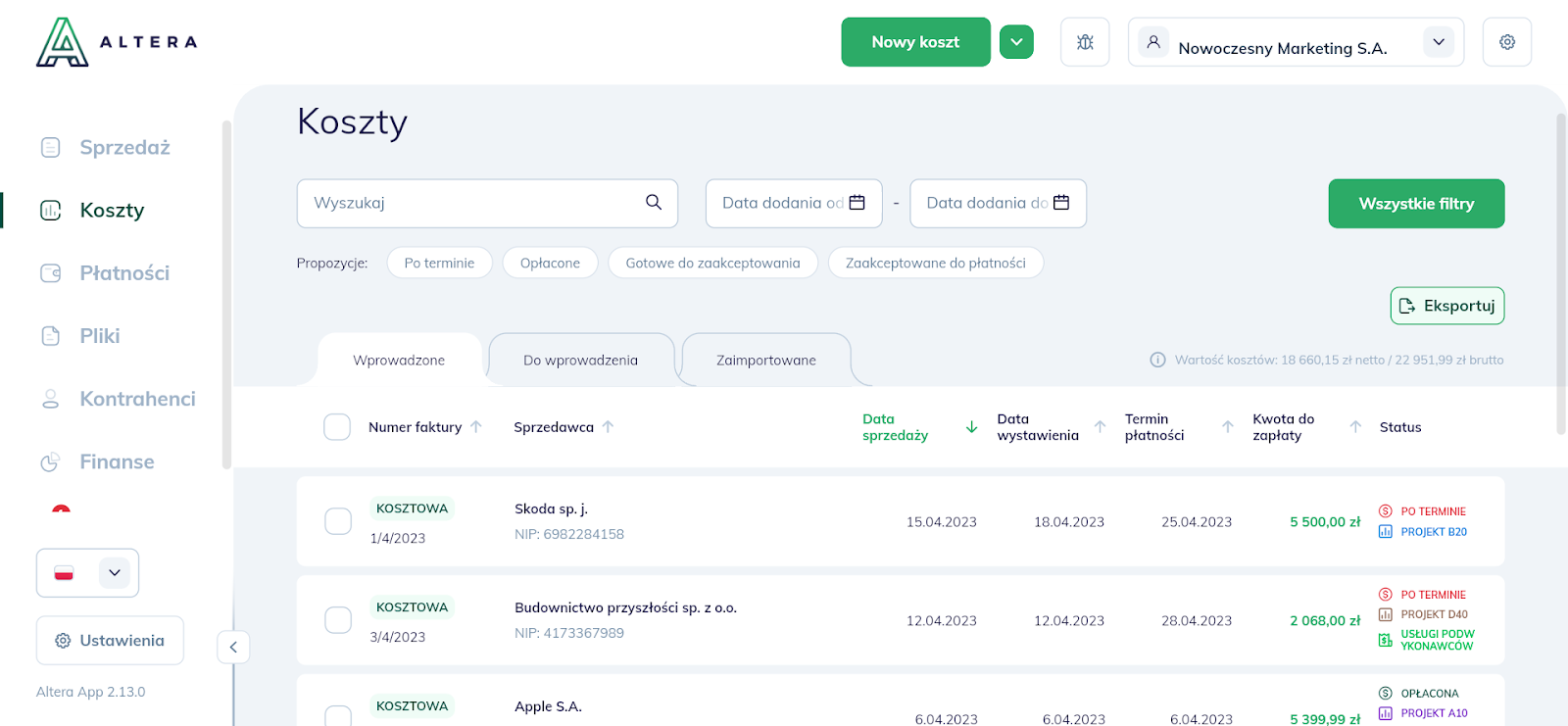
Task: Click the sidebar vertical scrollbar
Action: pyautogui.click(x=226, y=294)
